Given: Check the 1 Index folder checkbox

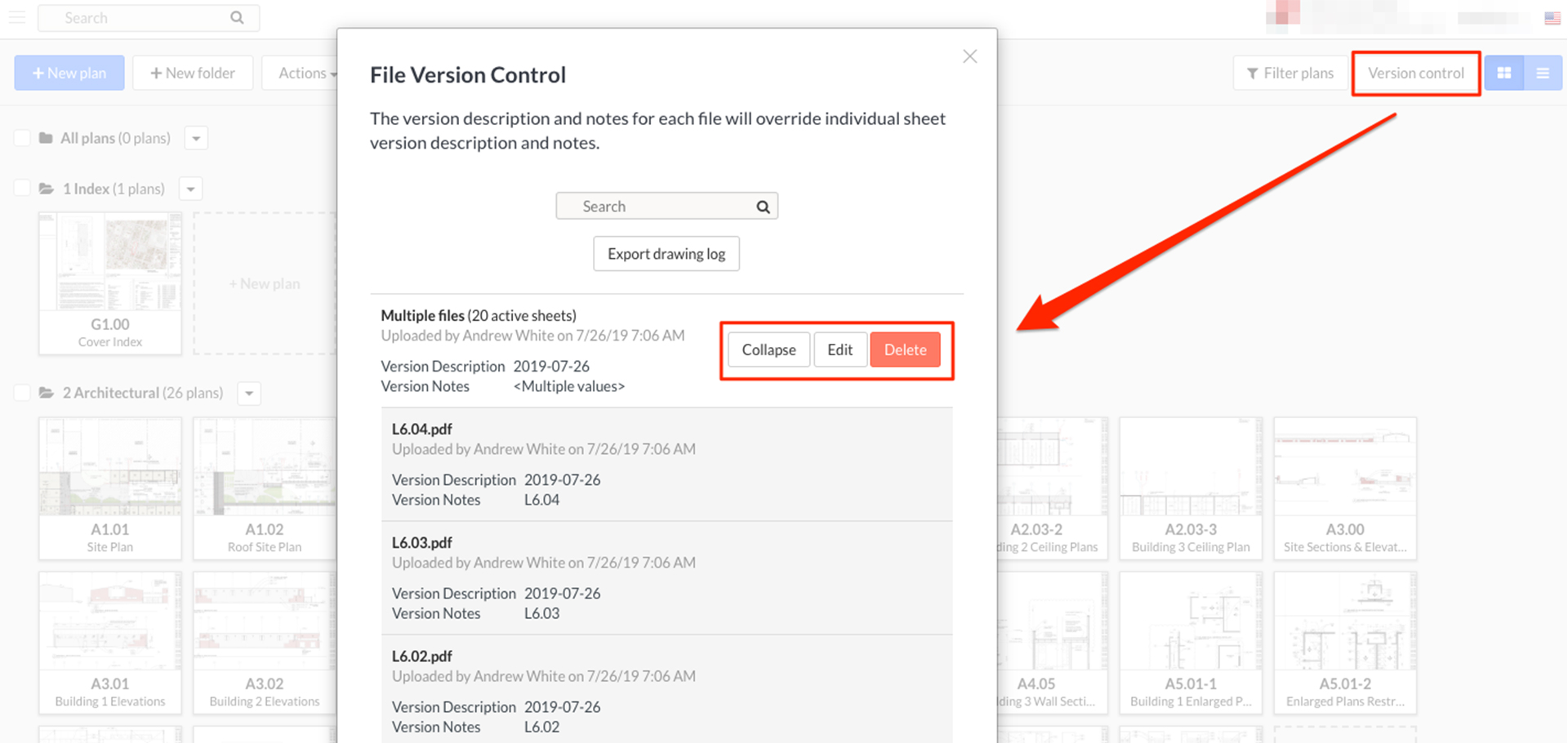Looking at the screenshot, I should [x=22, y=189].
